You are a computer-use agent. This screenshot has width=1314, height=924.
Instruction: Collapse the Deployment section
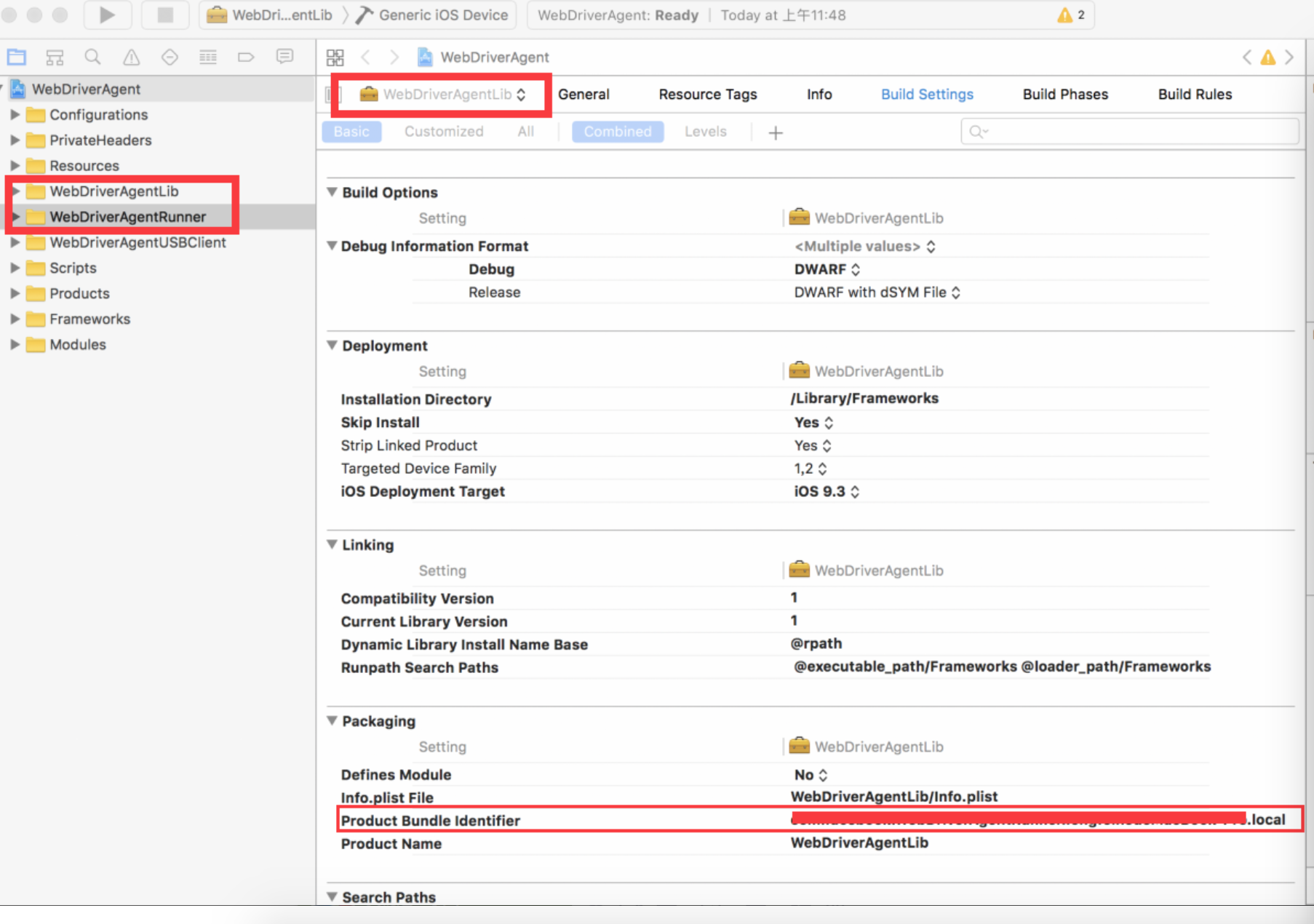coord(333,346)
